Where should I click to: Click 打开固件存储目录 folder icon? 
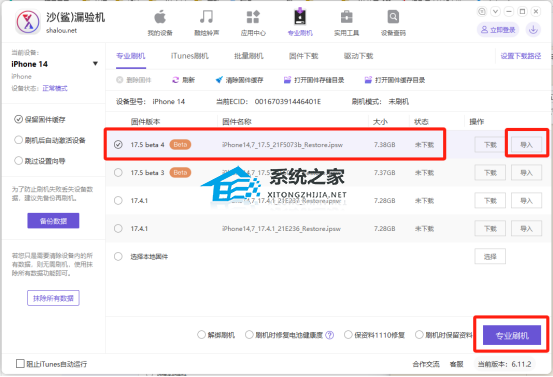point(287,80)
